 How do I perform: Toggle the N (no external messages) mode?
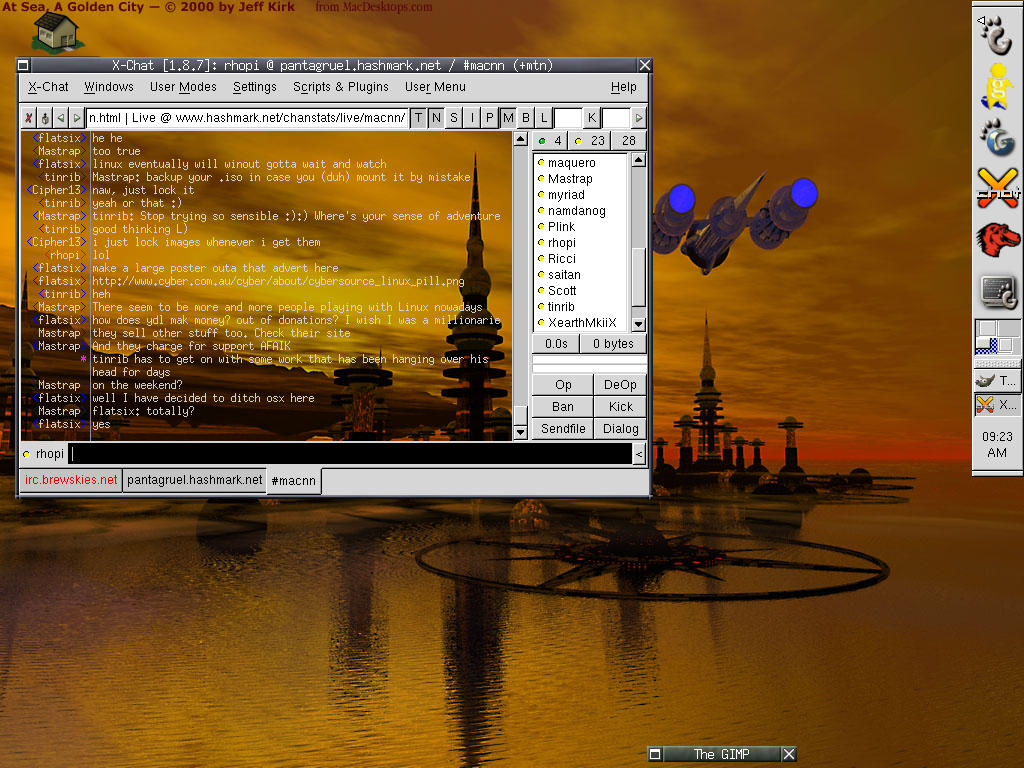[436, 118]
